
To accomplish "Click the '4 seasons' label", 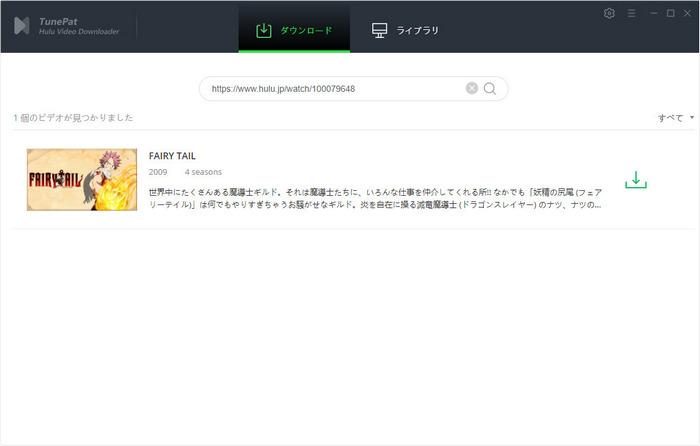I will pos(203,172).
